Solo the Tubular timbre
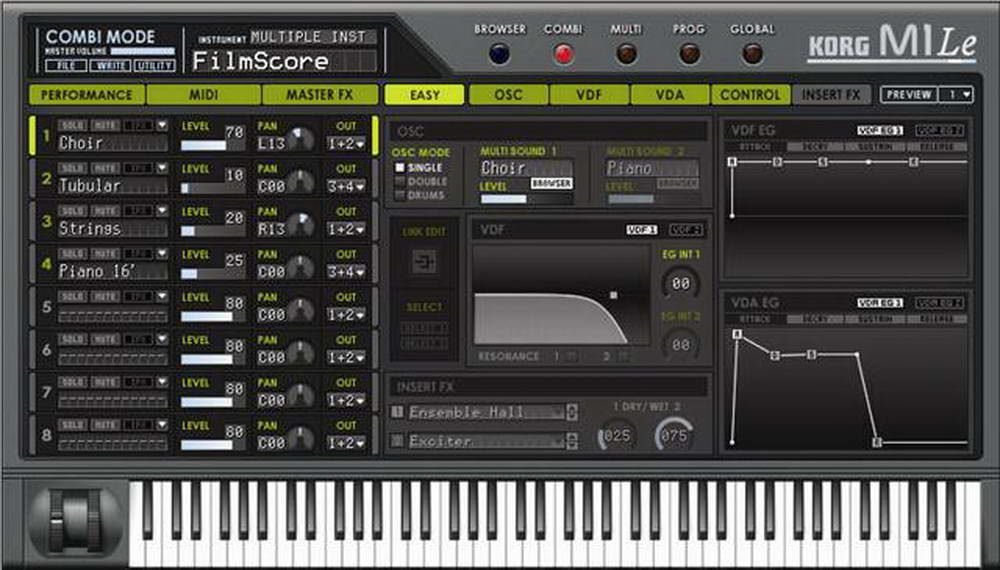The height and width of the screenshot is (570, 1000). pyautogui.click(x=72, y=168)
